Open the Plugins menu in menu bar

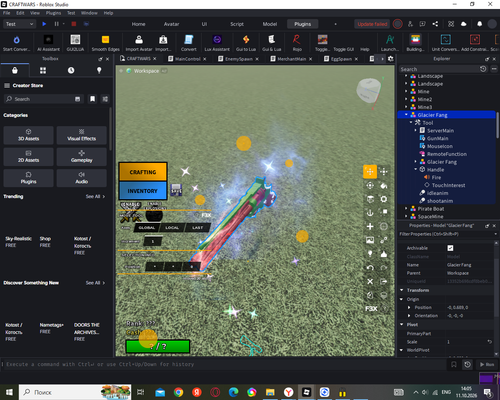pos(53,13)
